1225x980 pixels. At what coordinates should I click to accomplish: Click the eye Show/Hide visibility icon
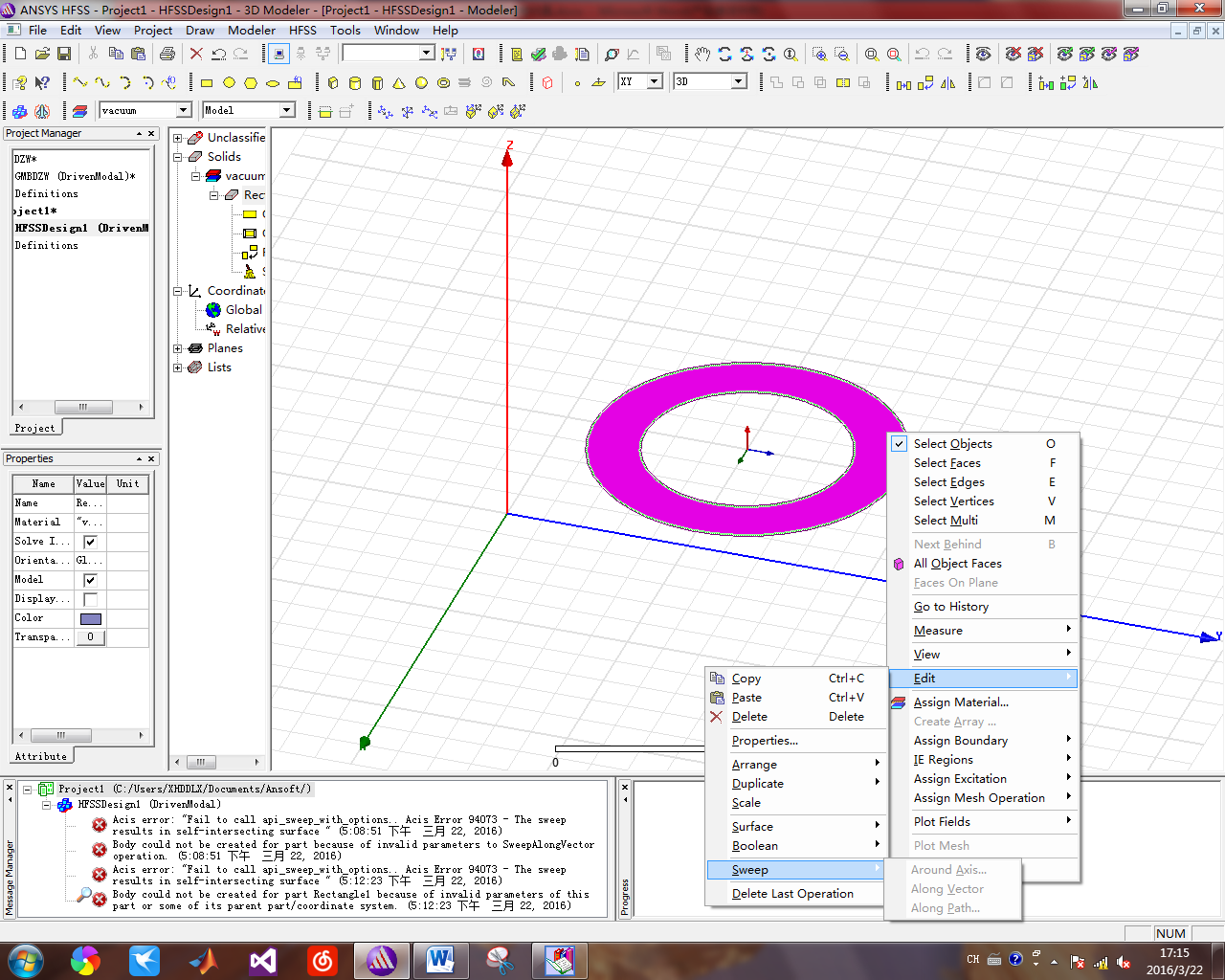983,54
